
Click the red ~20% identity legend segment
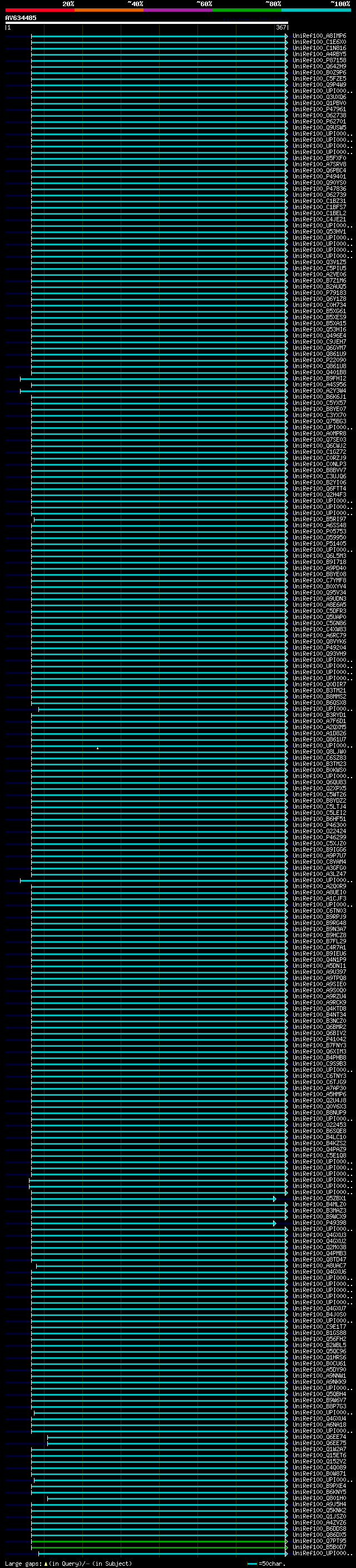click(39, 10)
